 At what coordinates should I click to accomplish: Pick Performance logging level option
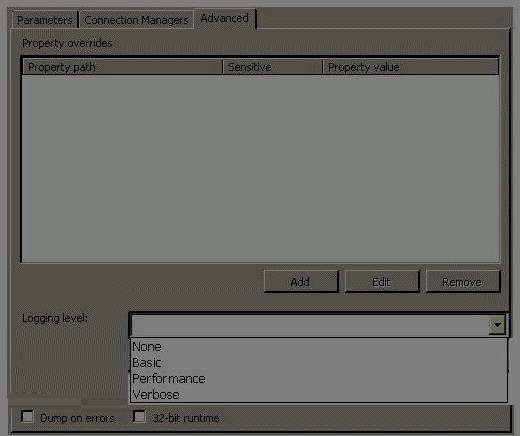point(319,379)
